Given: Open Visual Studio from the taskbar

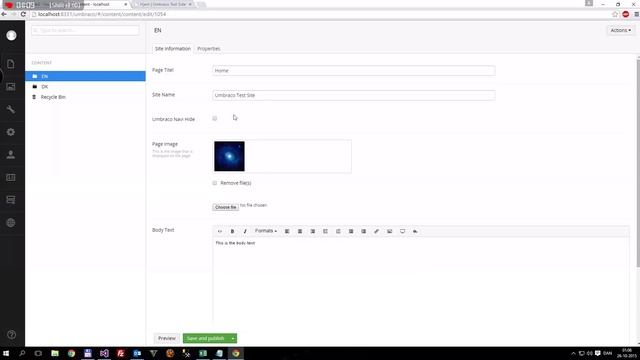Looking at the screenshot, I should [104, 353].
